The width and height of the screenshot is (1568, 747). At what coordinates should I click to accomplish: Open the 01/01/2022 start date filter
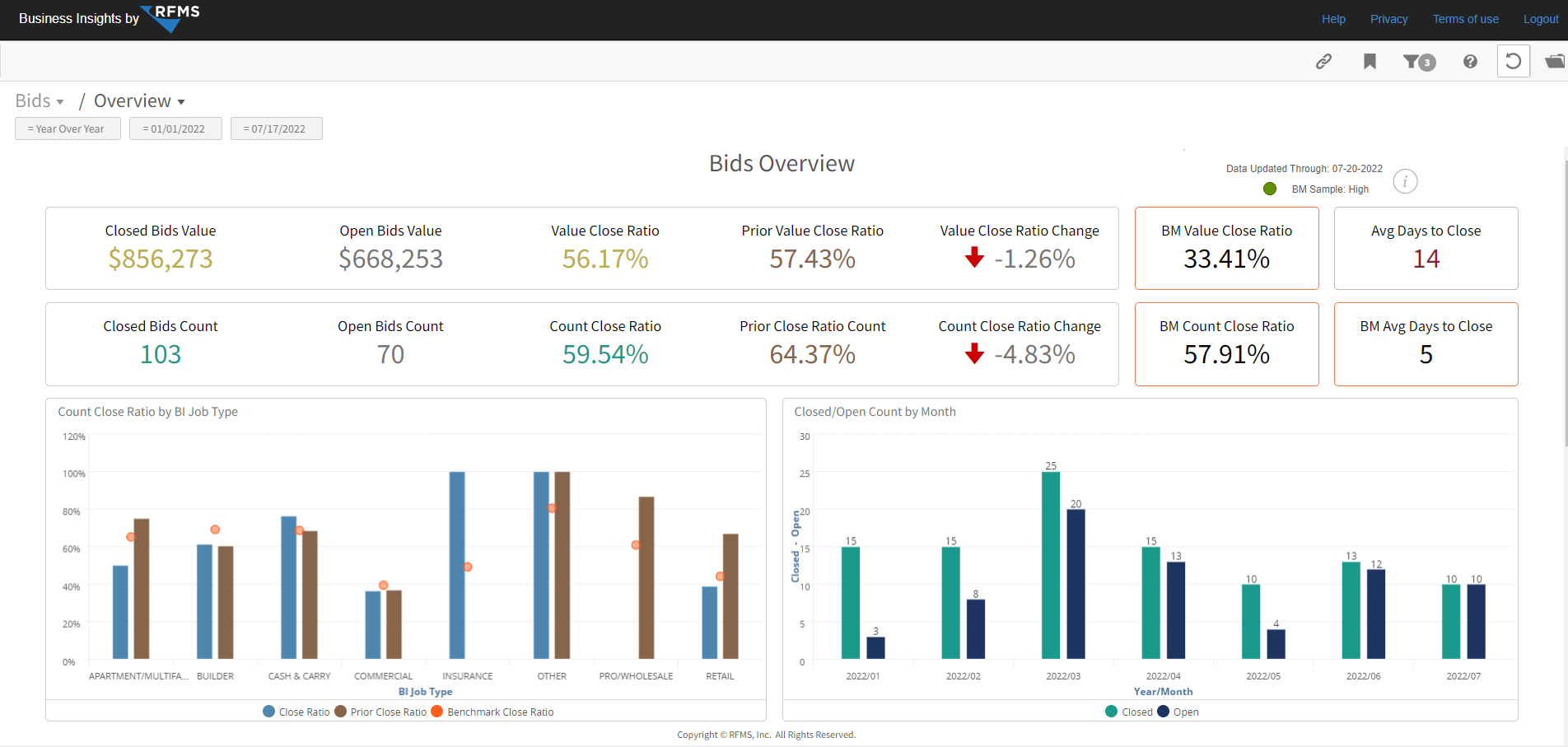pos(175,128)
